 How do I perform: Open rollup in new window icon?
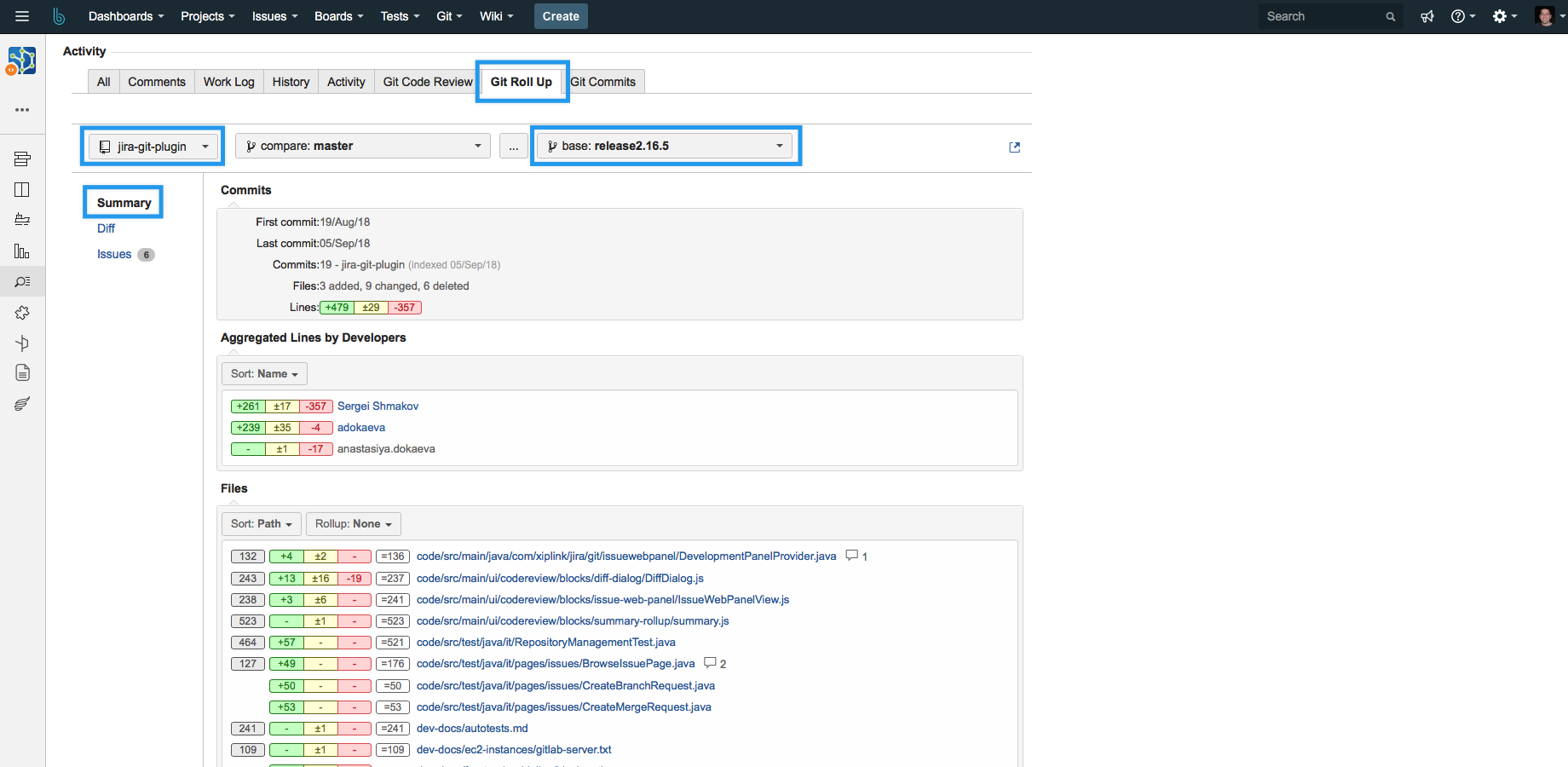[x=1014, y=147]
